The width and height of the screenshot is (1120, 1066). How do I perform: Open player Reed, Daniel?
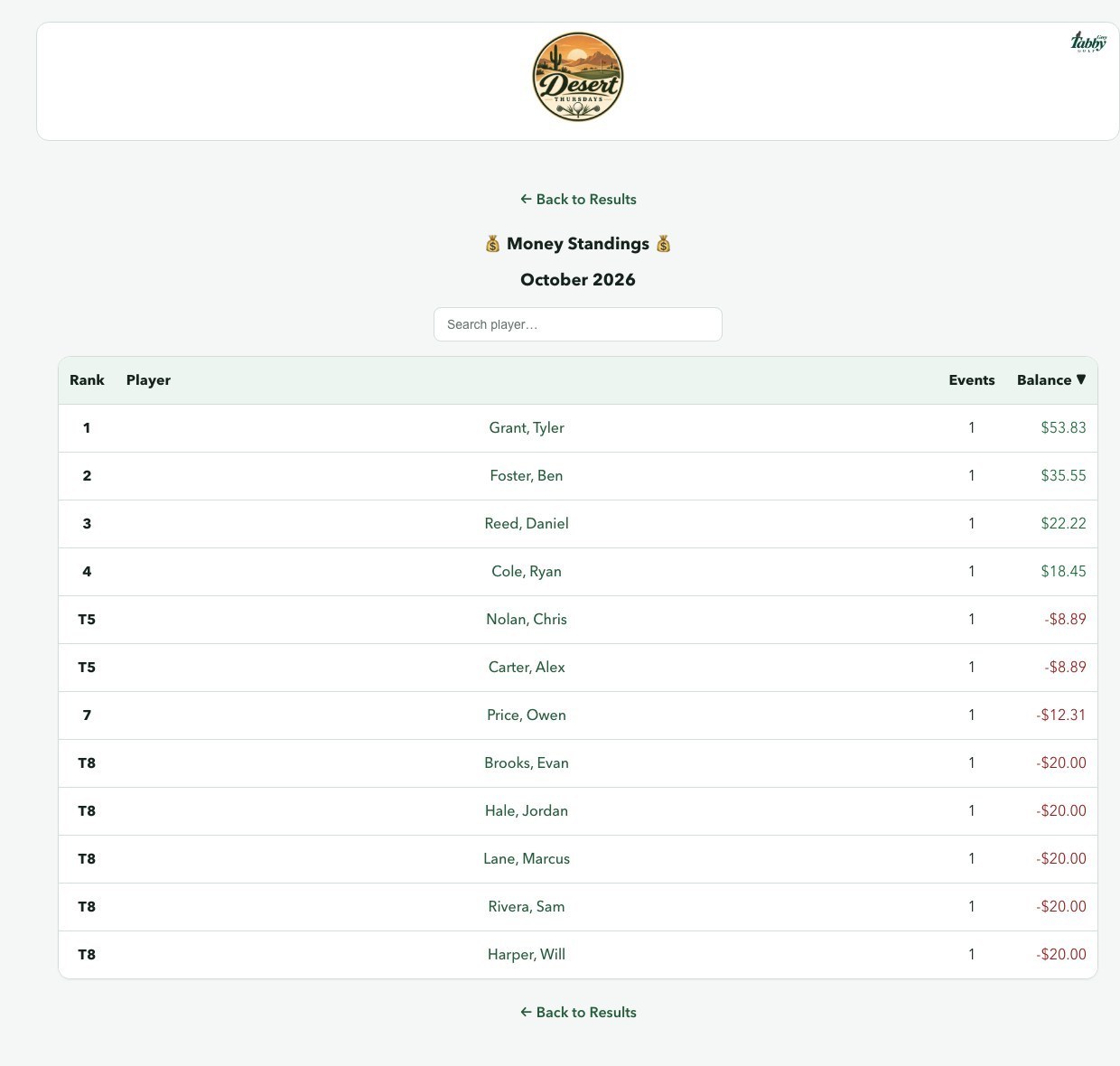(x=527, y=524)
